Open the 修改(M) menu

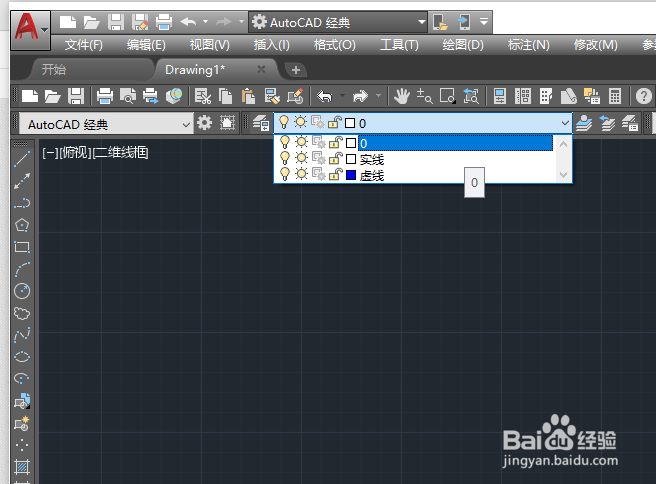click(x=595, y=45)
